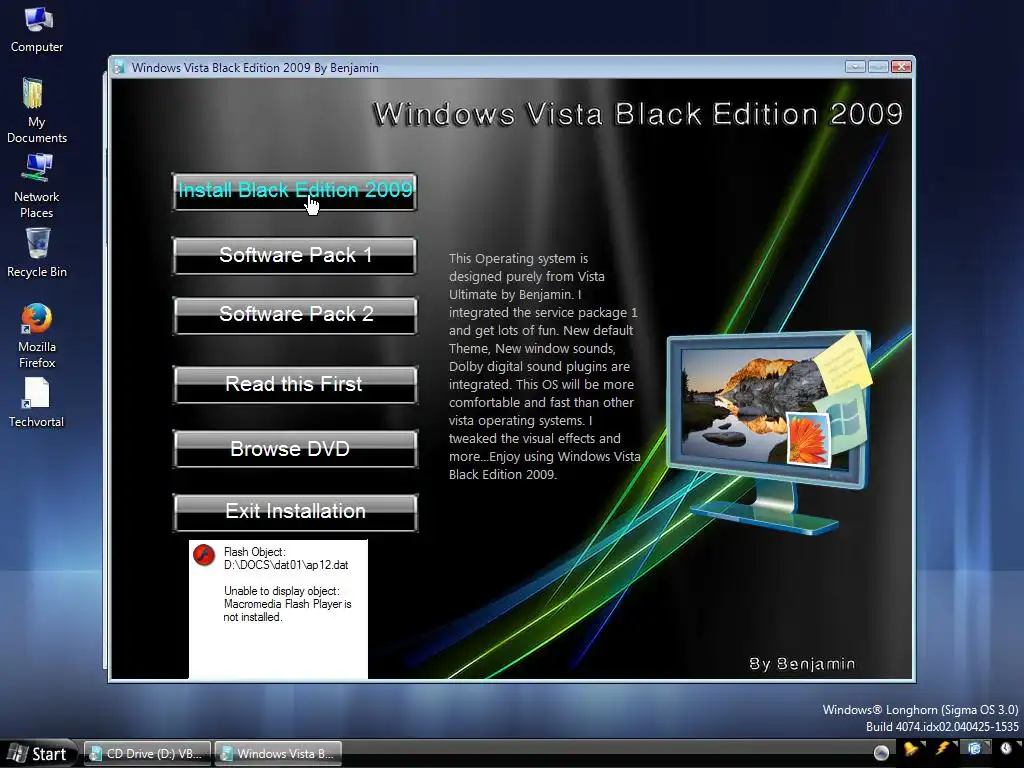
Task: Click the installer window title bar icon
Action: (119, 67)
